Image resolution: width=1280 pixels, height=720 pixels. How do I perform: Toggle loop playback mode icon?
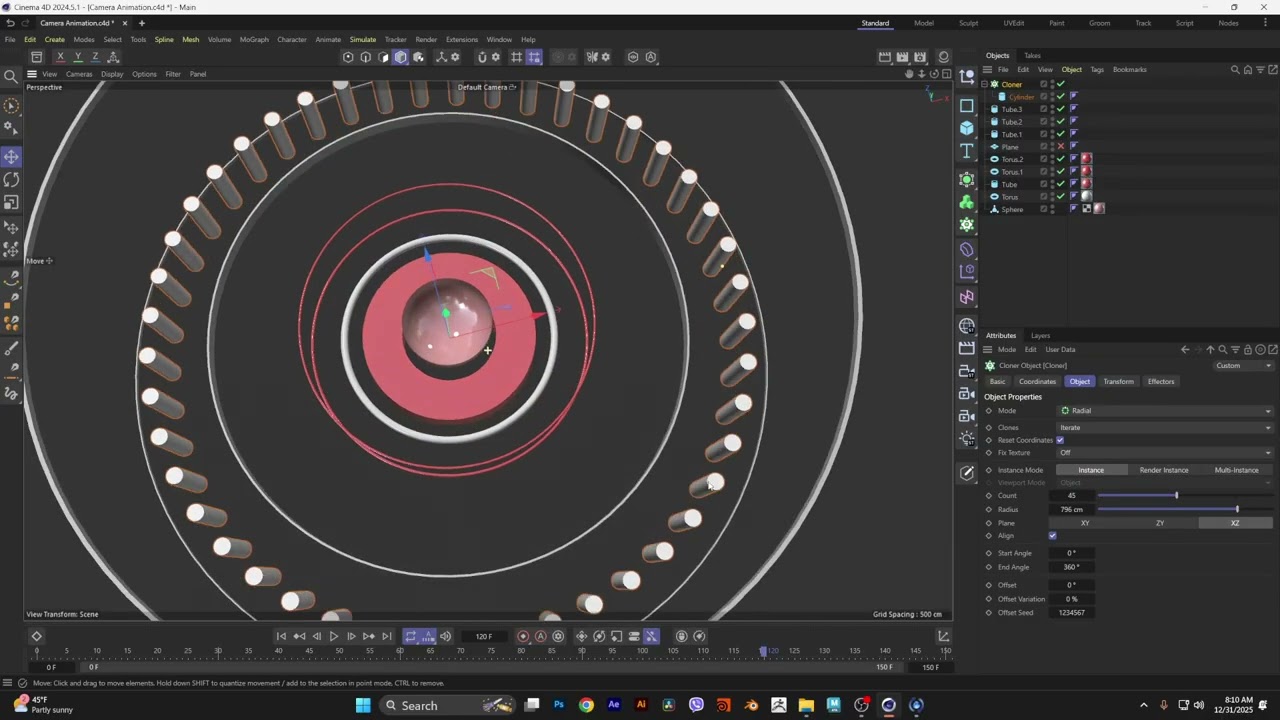pyautogui.click(x=410, y=636)
